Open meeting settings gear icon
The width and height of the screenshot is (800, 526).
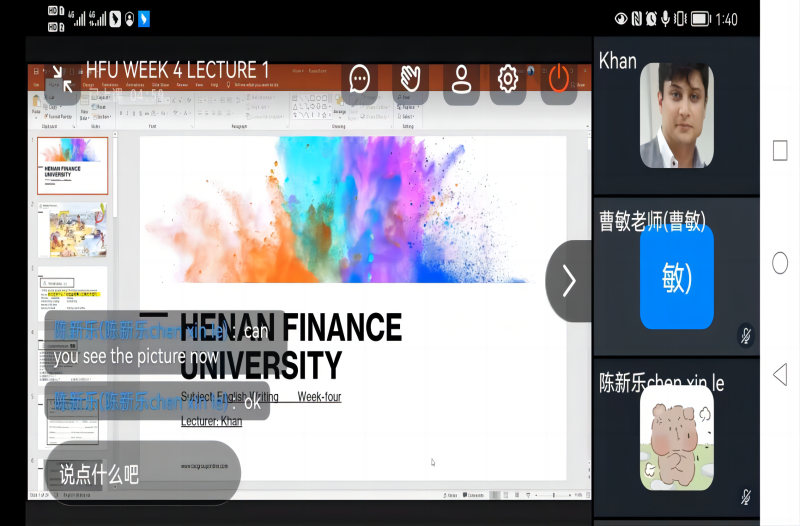pyautogui.click(x=508, y=79)
